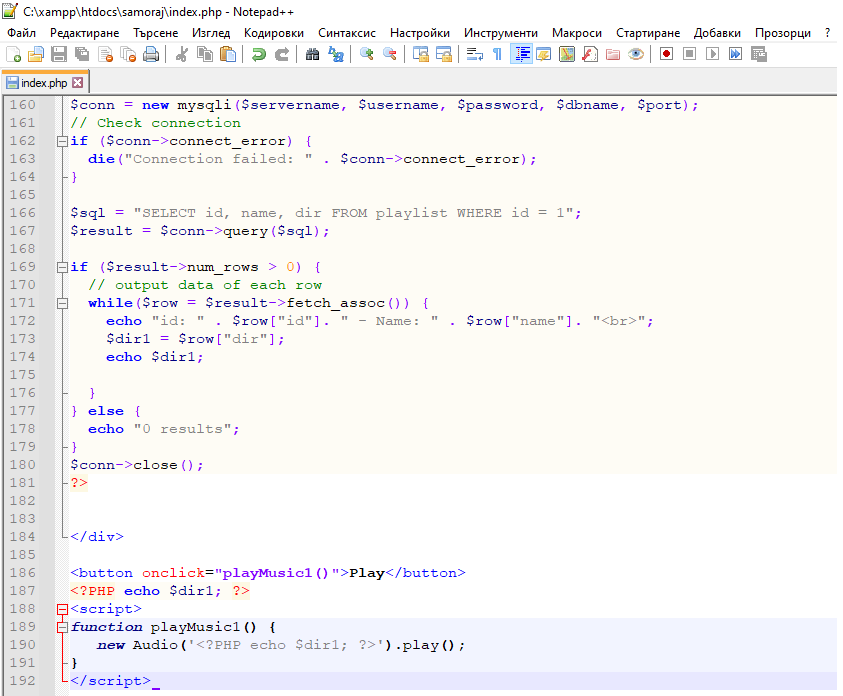Open the Стартиране menu
Image resolution: width=843 pixels, height=696 pixels.
[x=648, y=33]
